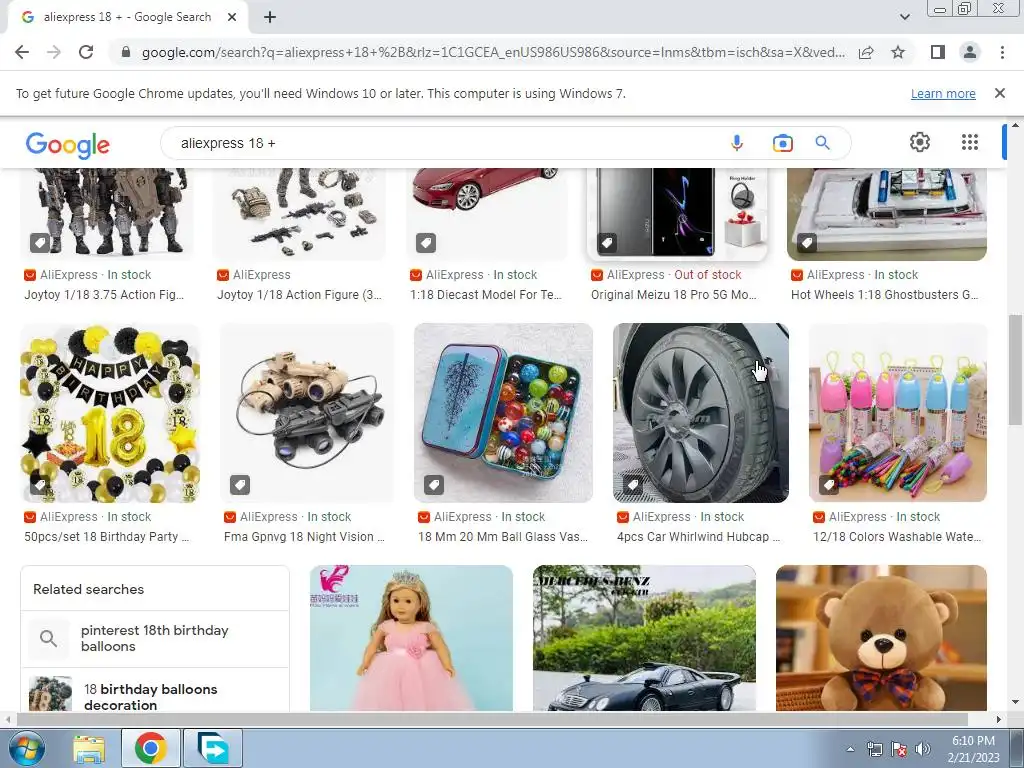Viewport: 1024px width, 768px height.
Task: Open the Mercedes-Benz car thumbnail
Action: (645, 638)
